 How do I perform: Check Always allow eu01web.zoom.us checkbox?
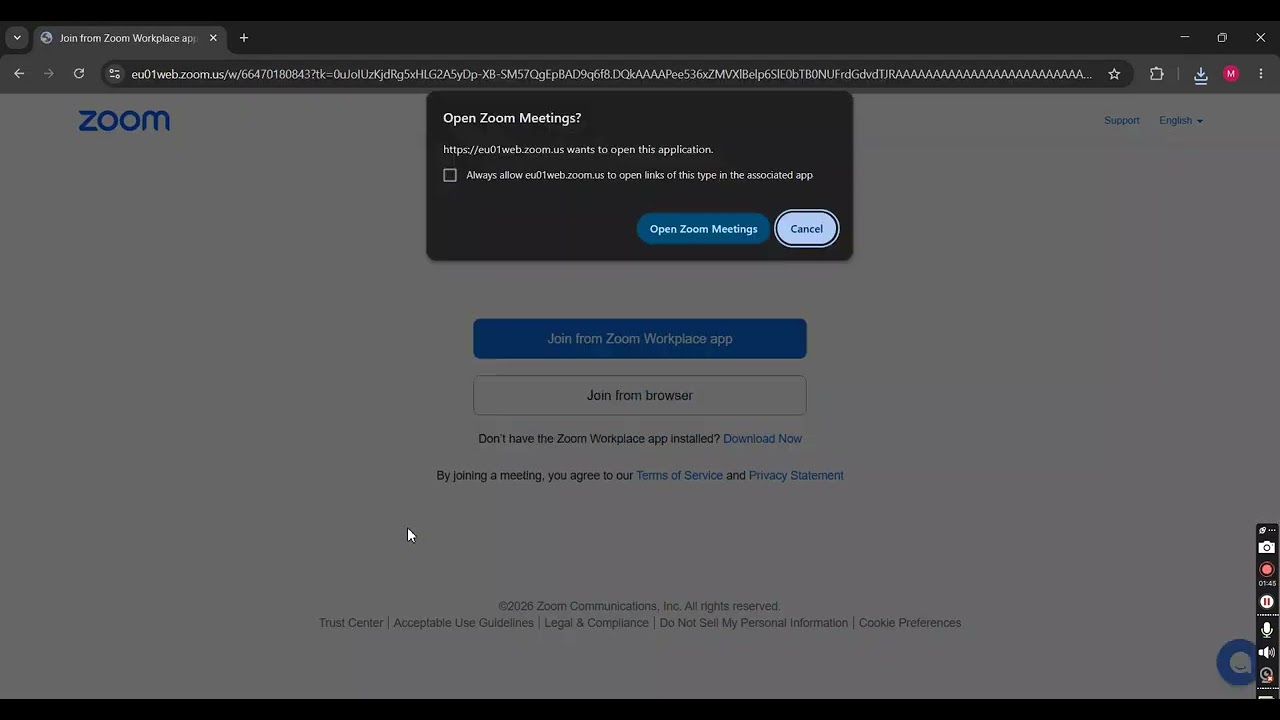click(x=450, y=175)
